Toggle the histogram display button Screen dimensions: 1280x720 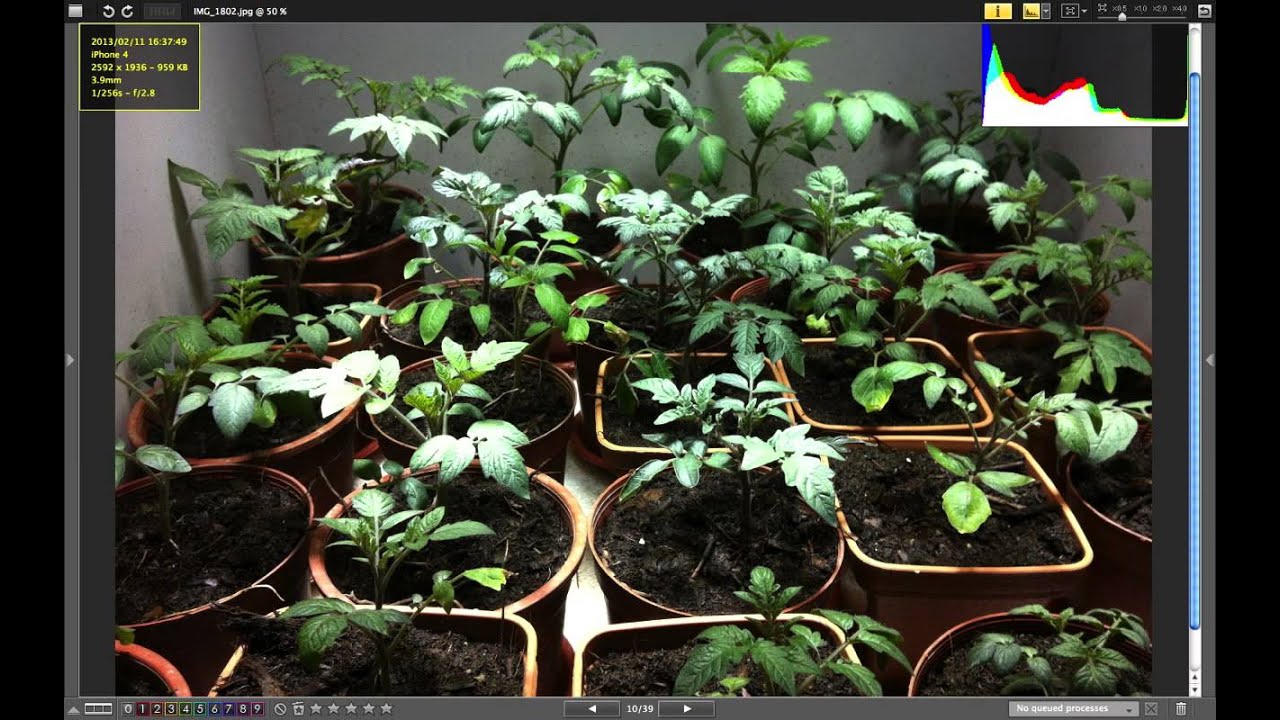point(1031,11)
